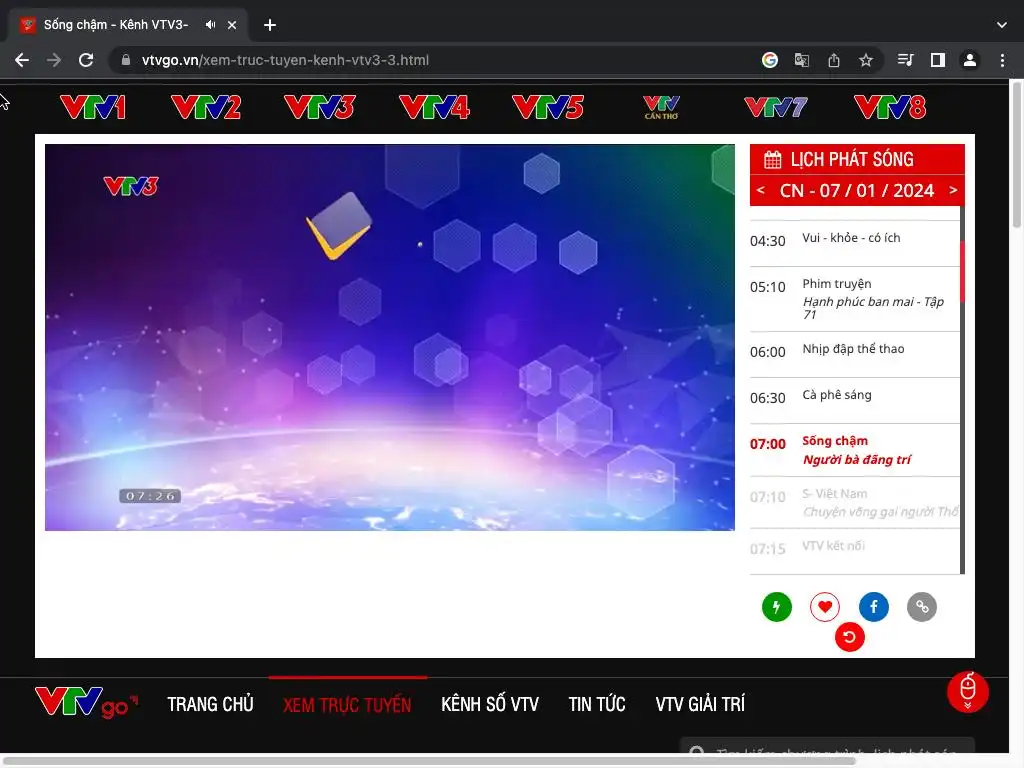This screenshot has width=1024, height=768.
Task: Switch to the VTV2 channel logo
Action: pyautogui.click(x=206, y=107)
